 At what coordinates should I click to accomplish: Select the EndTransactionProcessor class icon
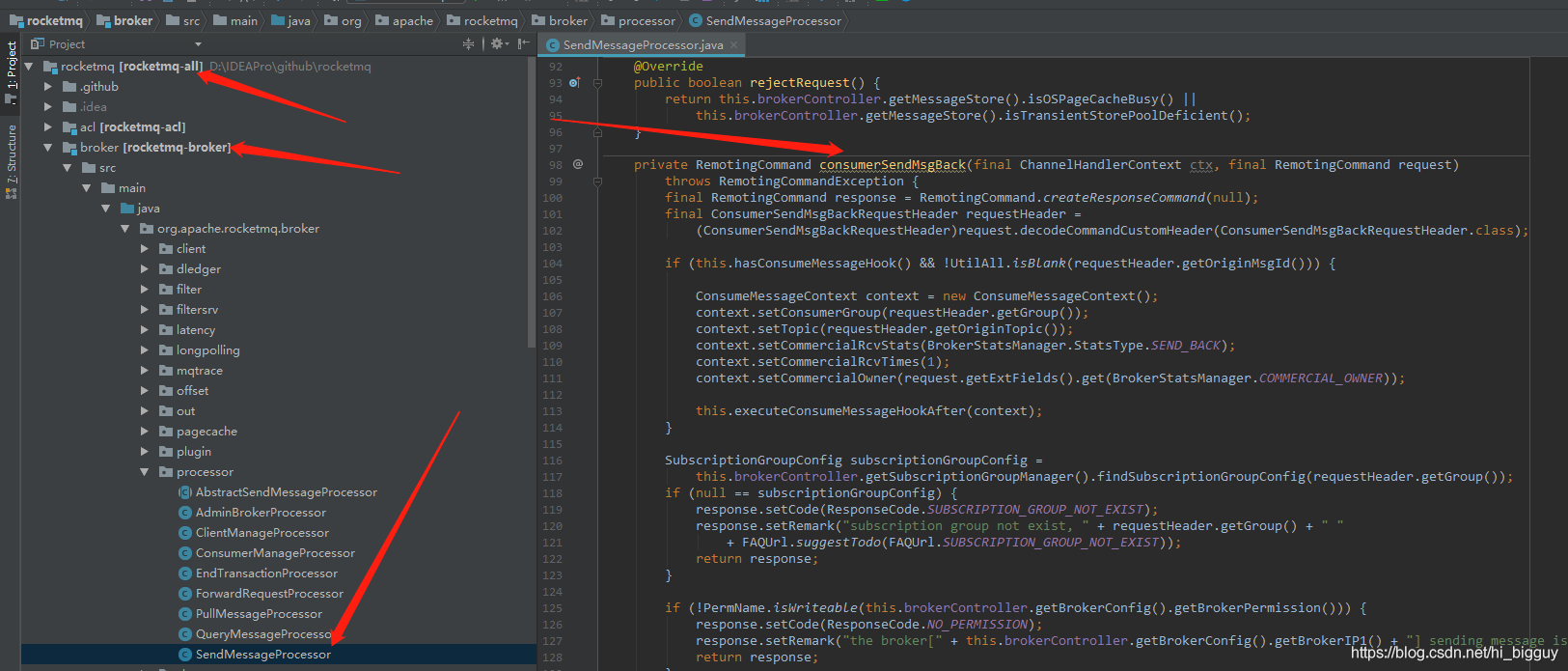pos(185,573)
